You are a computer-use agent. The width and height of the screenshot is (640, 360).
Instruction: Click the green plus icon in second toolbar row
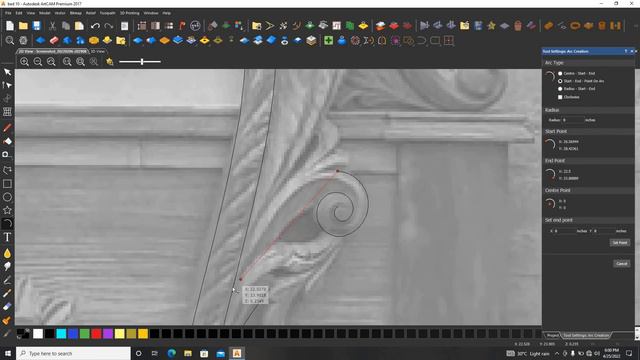pyautogui.click(x=328, y=40)
